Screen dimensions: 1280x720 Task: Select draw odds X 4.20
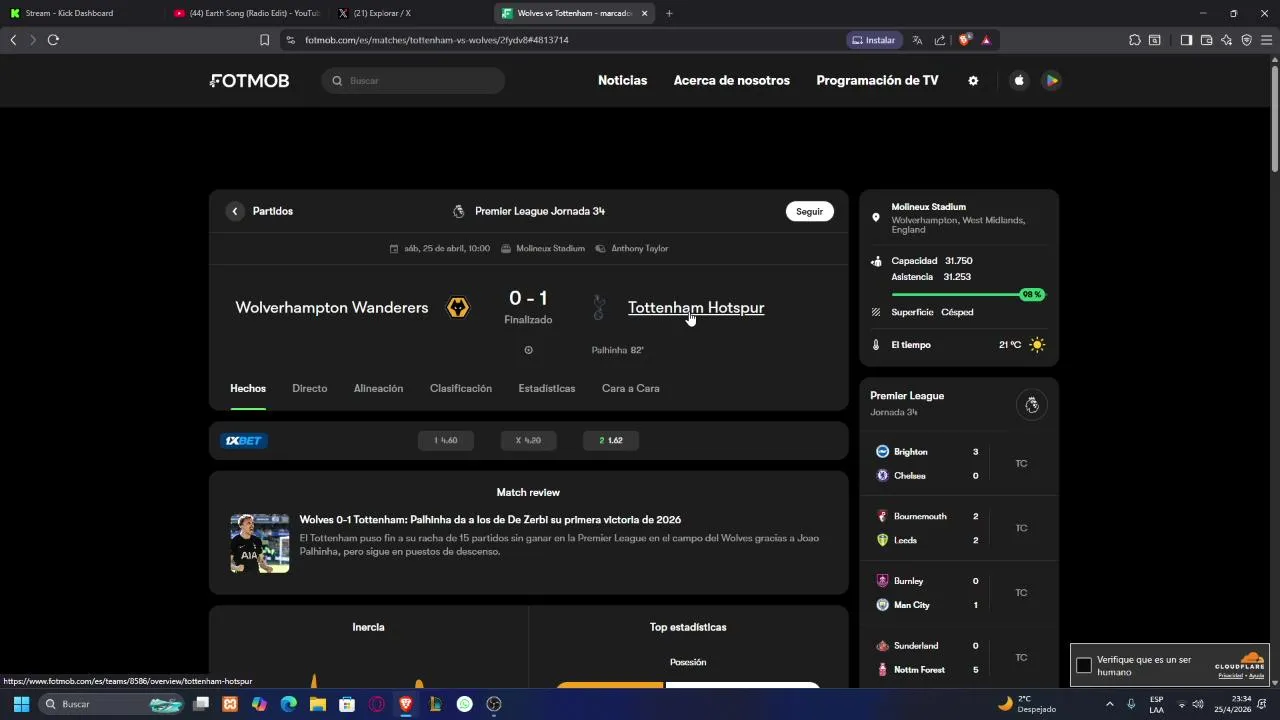pos(528,440)
